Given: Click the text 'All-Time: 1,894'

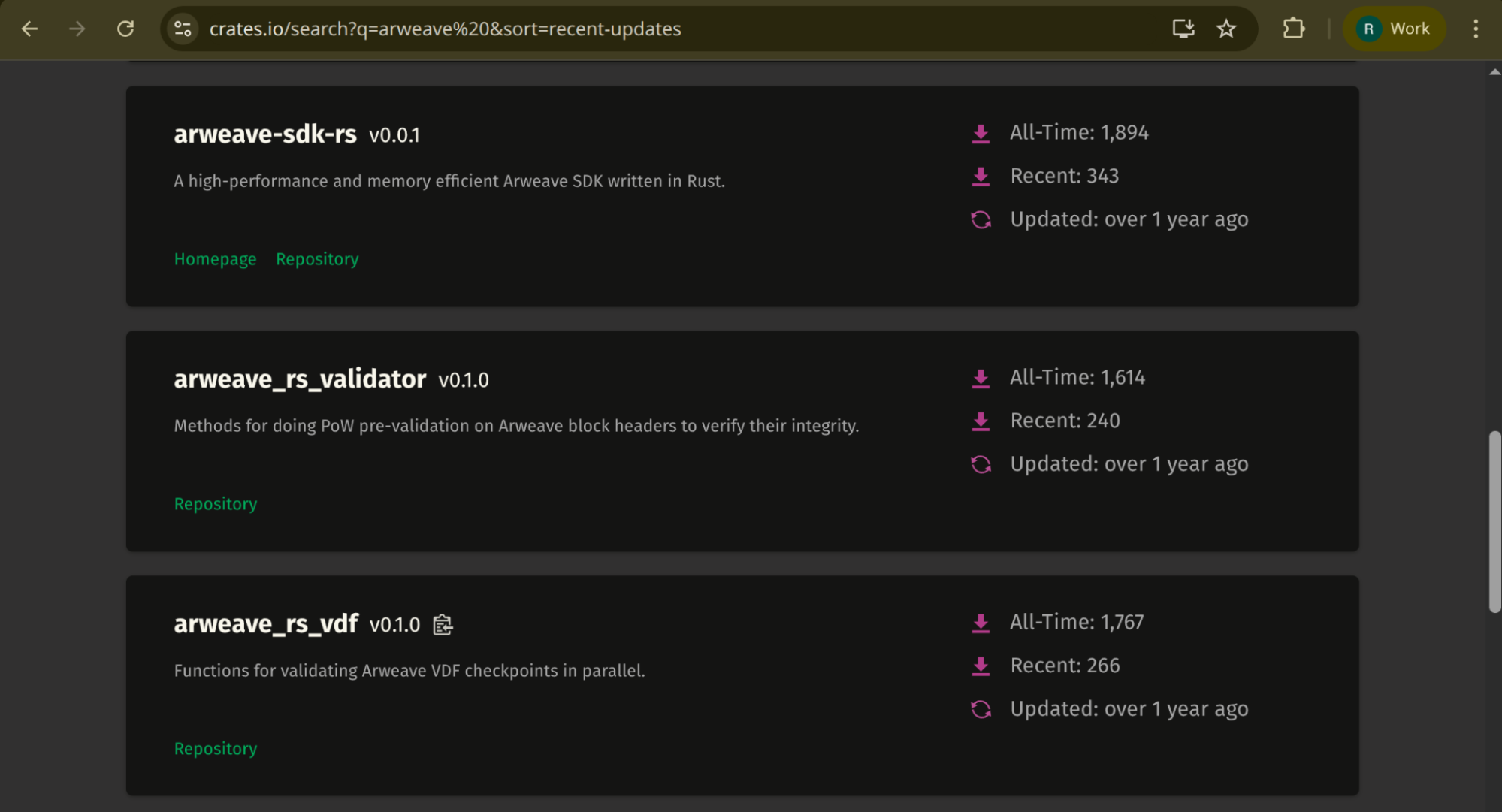Looking at the screenshot, I should point(1079,133).
